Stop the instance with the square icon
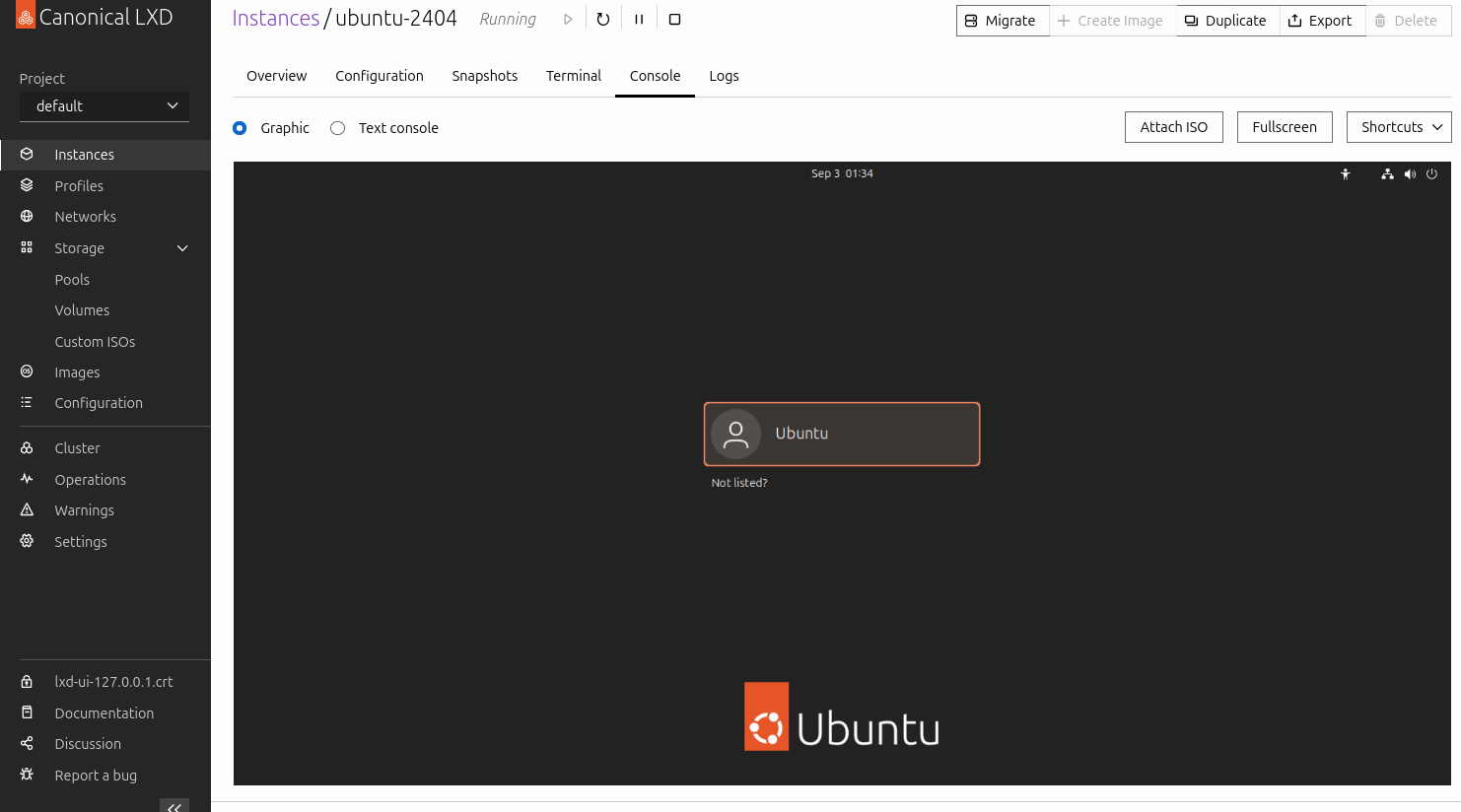The width and height of the screenshot is (1461, 812). (x=674, y=19)
